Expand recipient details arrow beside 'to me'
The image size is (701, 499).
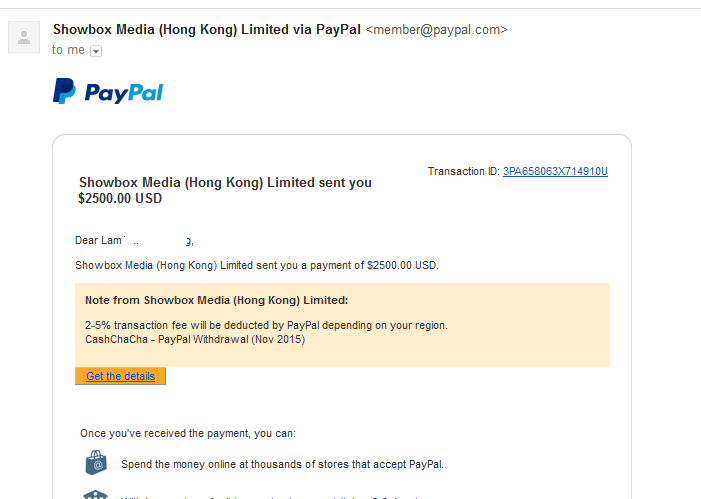point(96,51)
